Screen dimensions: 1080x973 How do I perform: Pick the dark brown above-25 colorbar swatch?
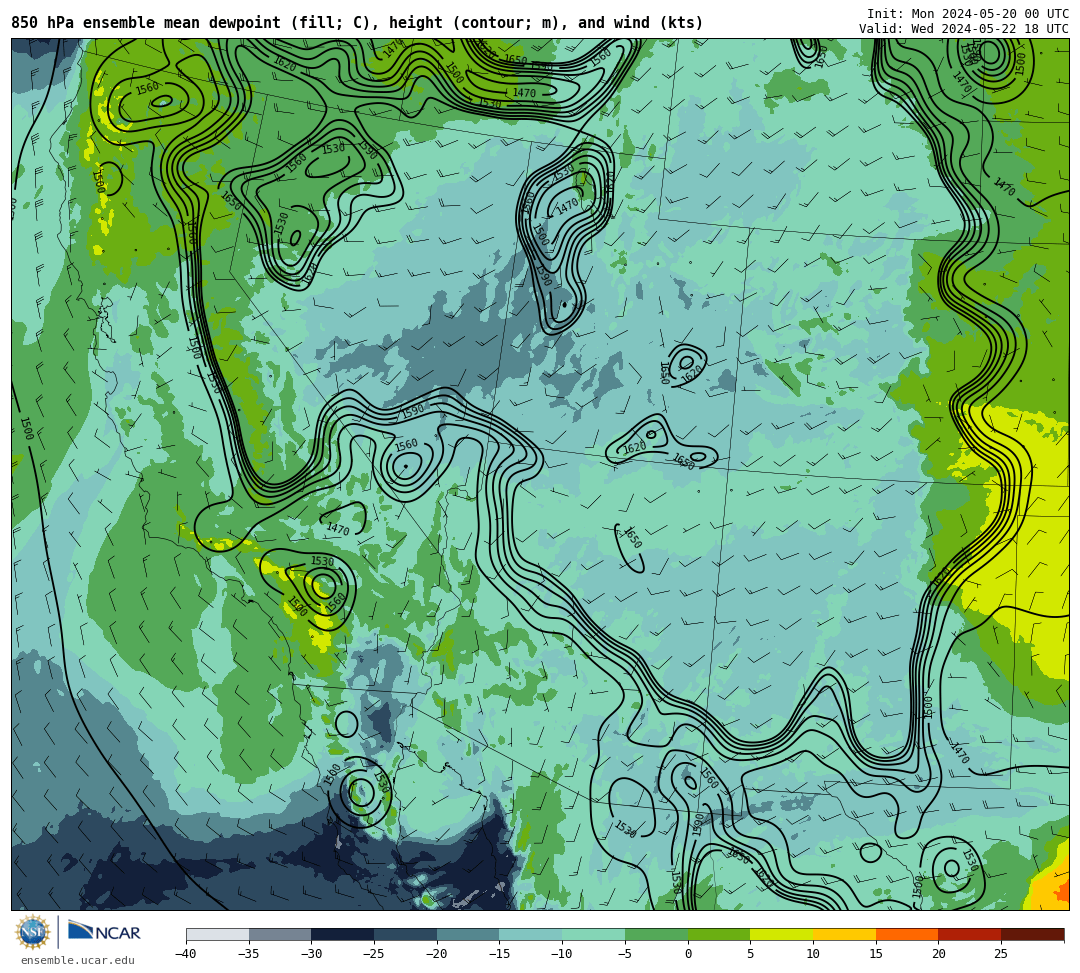(1032, 934)
